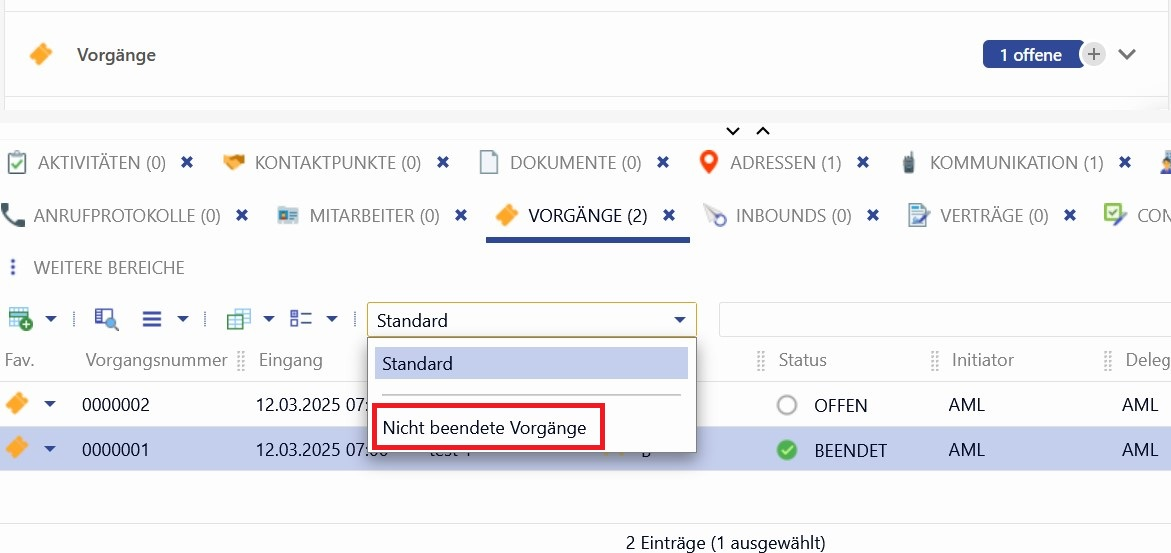1171x553 pixels.
Task: Open the row 0000001 dropdown arrow
Action: [x=50, y=449]
